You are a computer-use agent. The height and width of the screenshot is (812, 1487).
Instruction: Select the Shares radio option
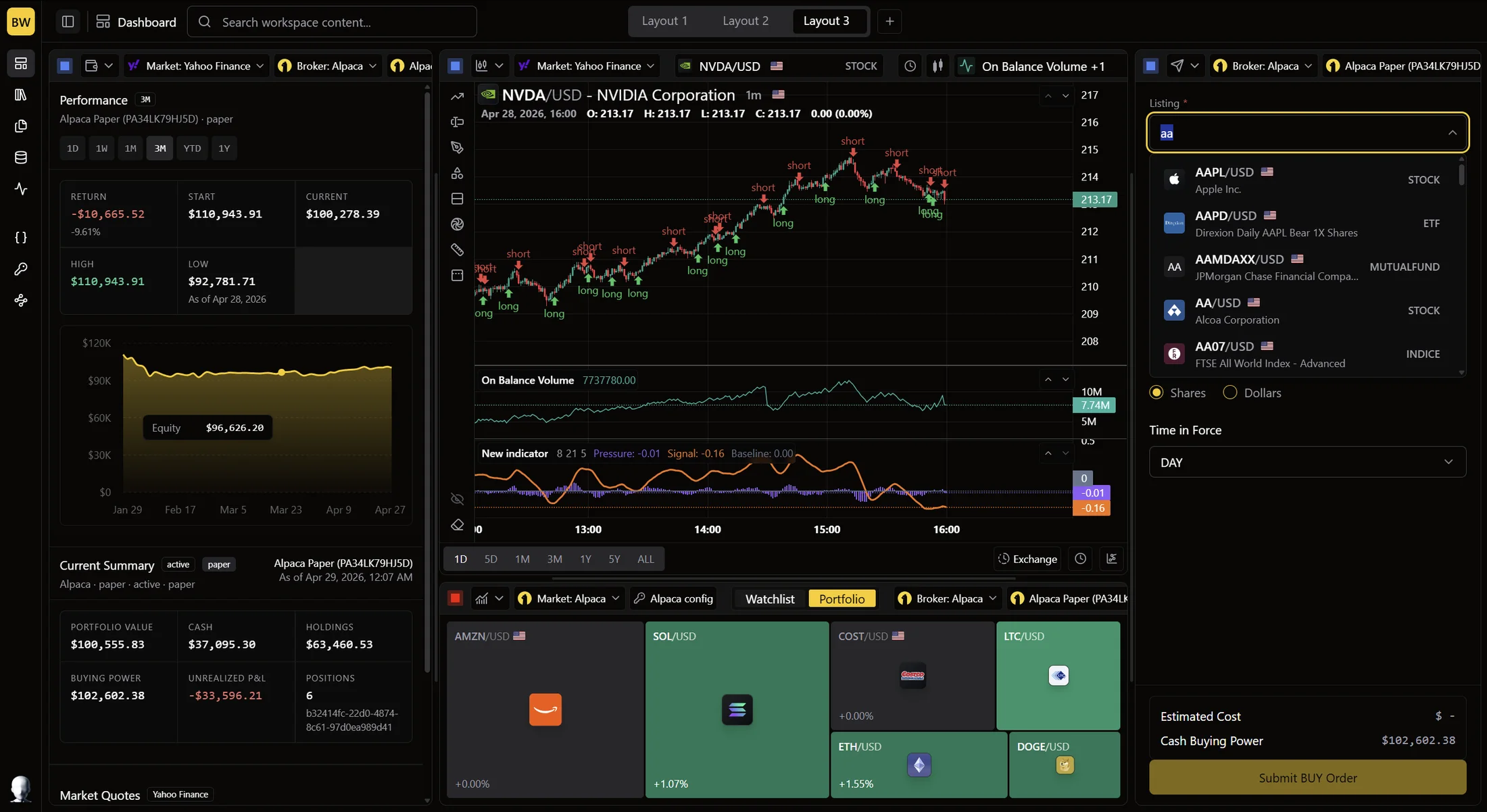[1156, 393]
